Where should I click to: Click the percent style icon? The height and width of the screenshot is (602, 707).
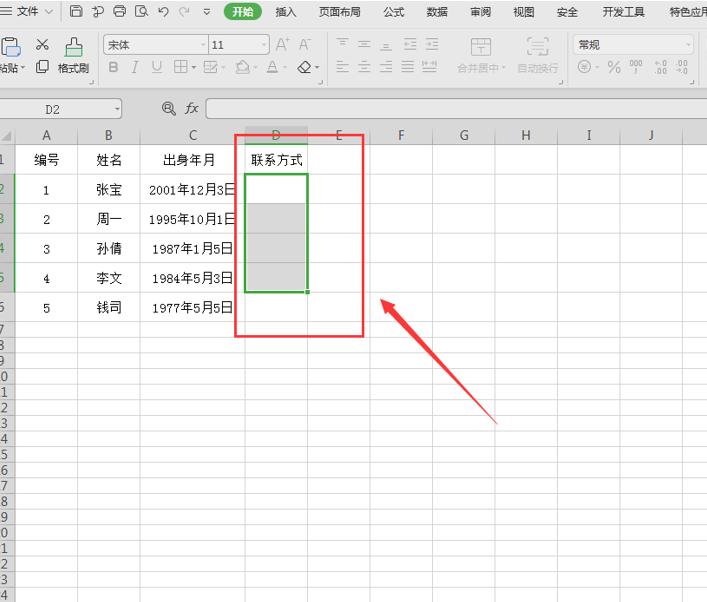(x=614, y=67)
